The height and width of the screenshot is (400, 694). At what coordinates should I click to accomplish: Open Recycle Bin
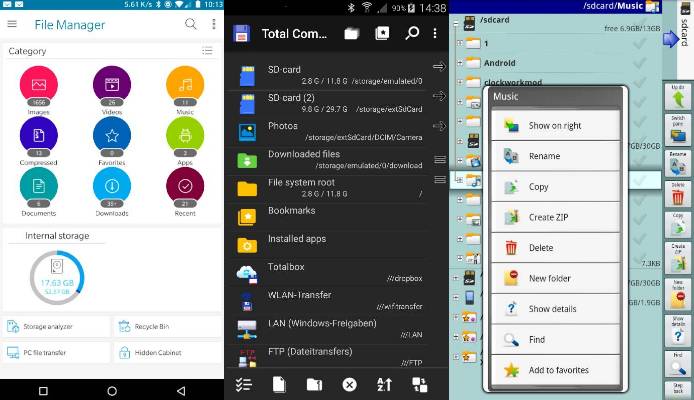(167, 327)
